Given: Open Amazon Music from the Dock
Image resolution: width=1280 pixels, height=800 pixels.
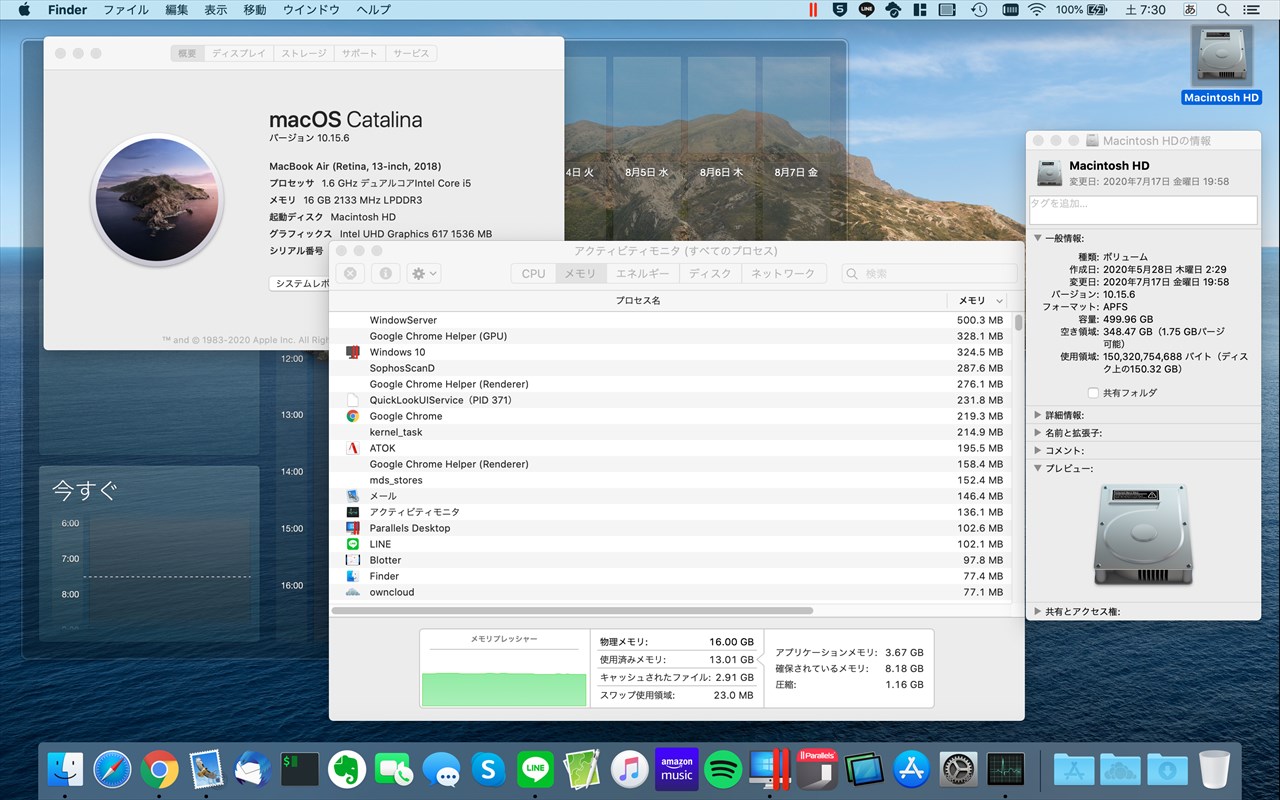Looking at the screenshot, I should [676, 769].
